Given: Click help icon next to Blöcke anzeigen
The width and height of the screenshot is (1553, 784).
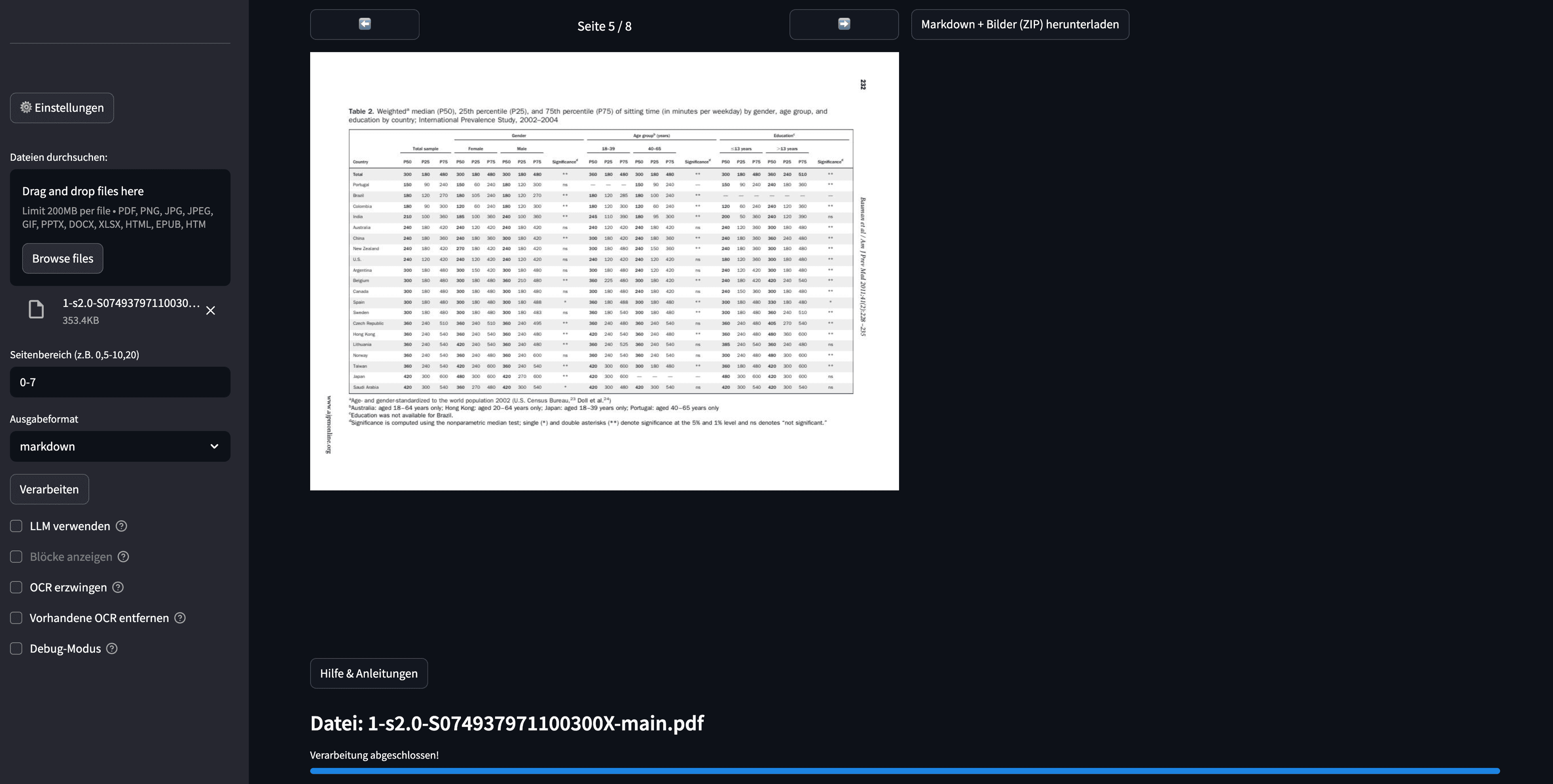Looking at the screenshot, I should click(124, 557).
